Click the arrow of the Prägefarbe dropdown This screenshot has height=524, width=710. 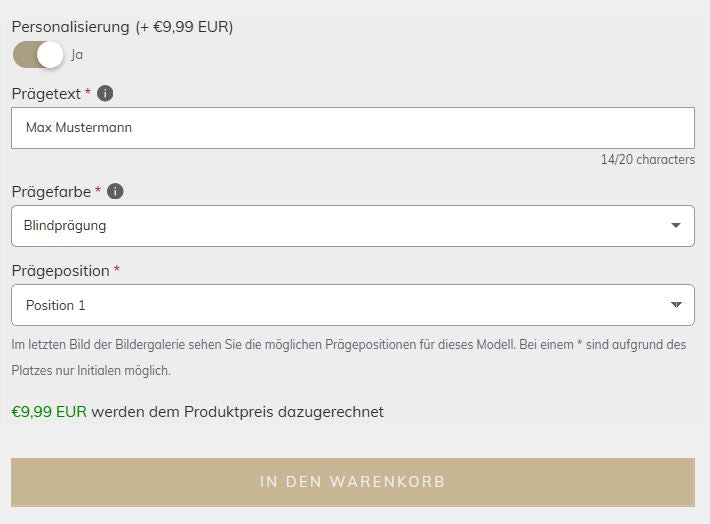[676, 226]
